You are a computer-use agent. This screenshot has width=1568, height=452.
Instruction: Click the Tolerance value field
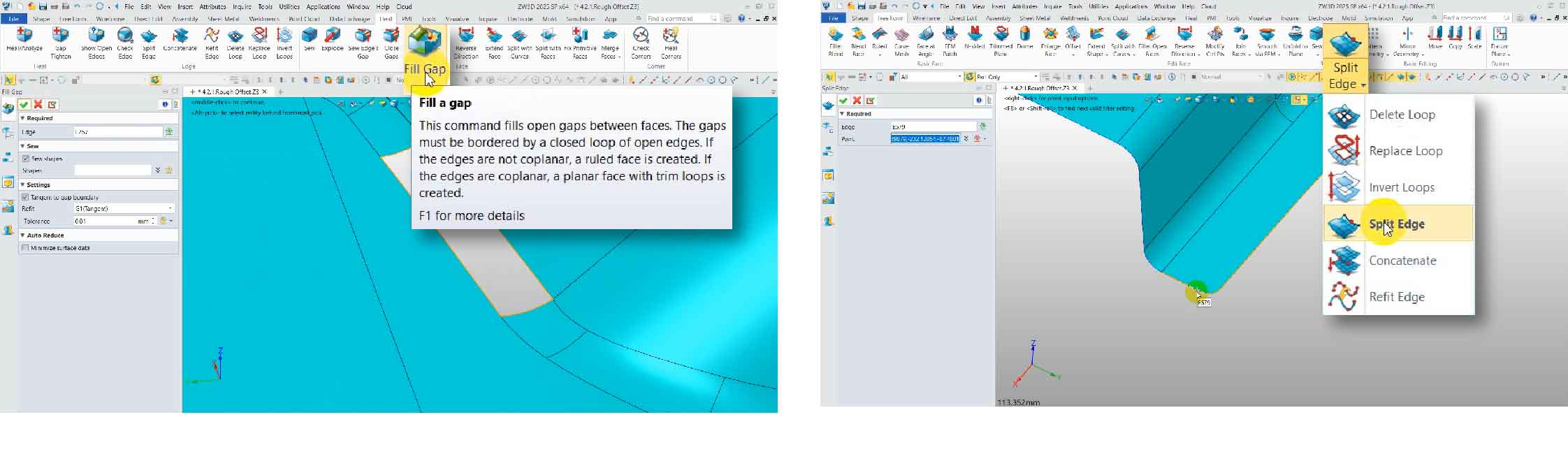tap(105, 221)
